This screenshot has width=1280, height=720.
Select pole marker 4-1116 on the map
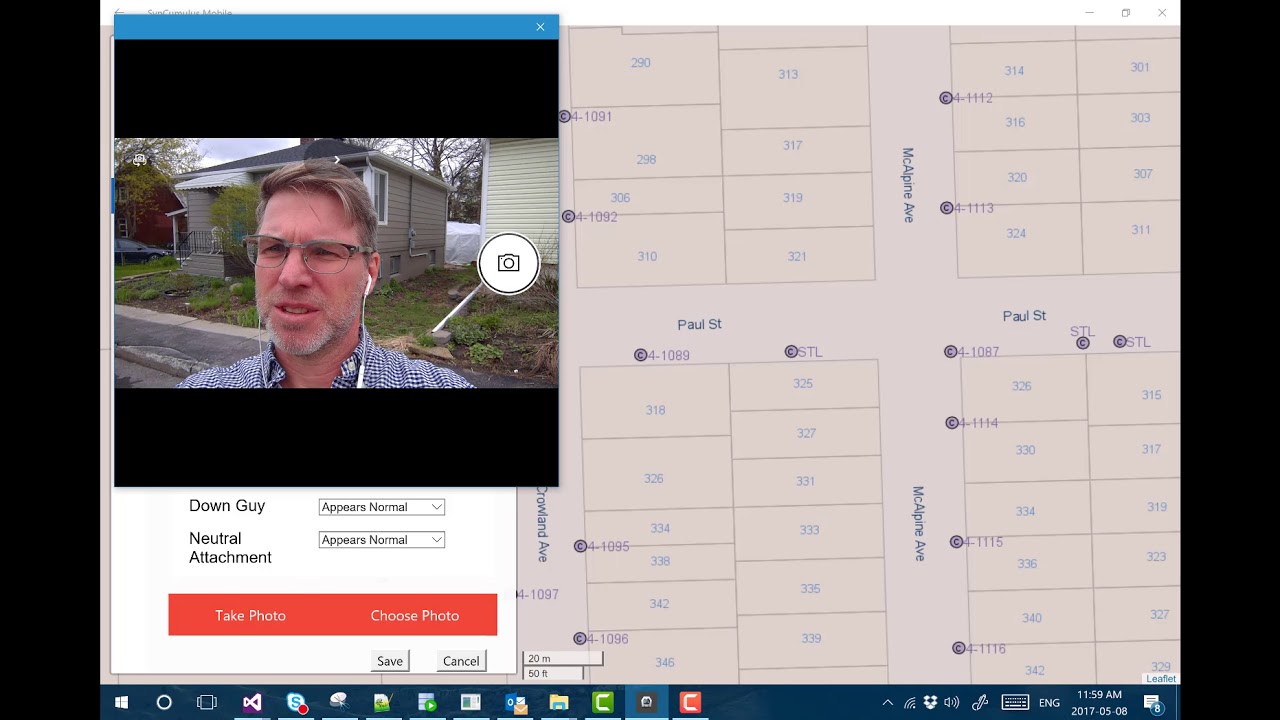959,649
